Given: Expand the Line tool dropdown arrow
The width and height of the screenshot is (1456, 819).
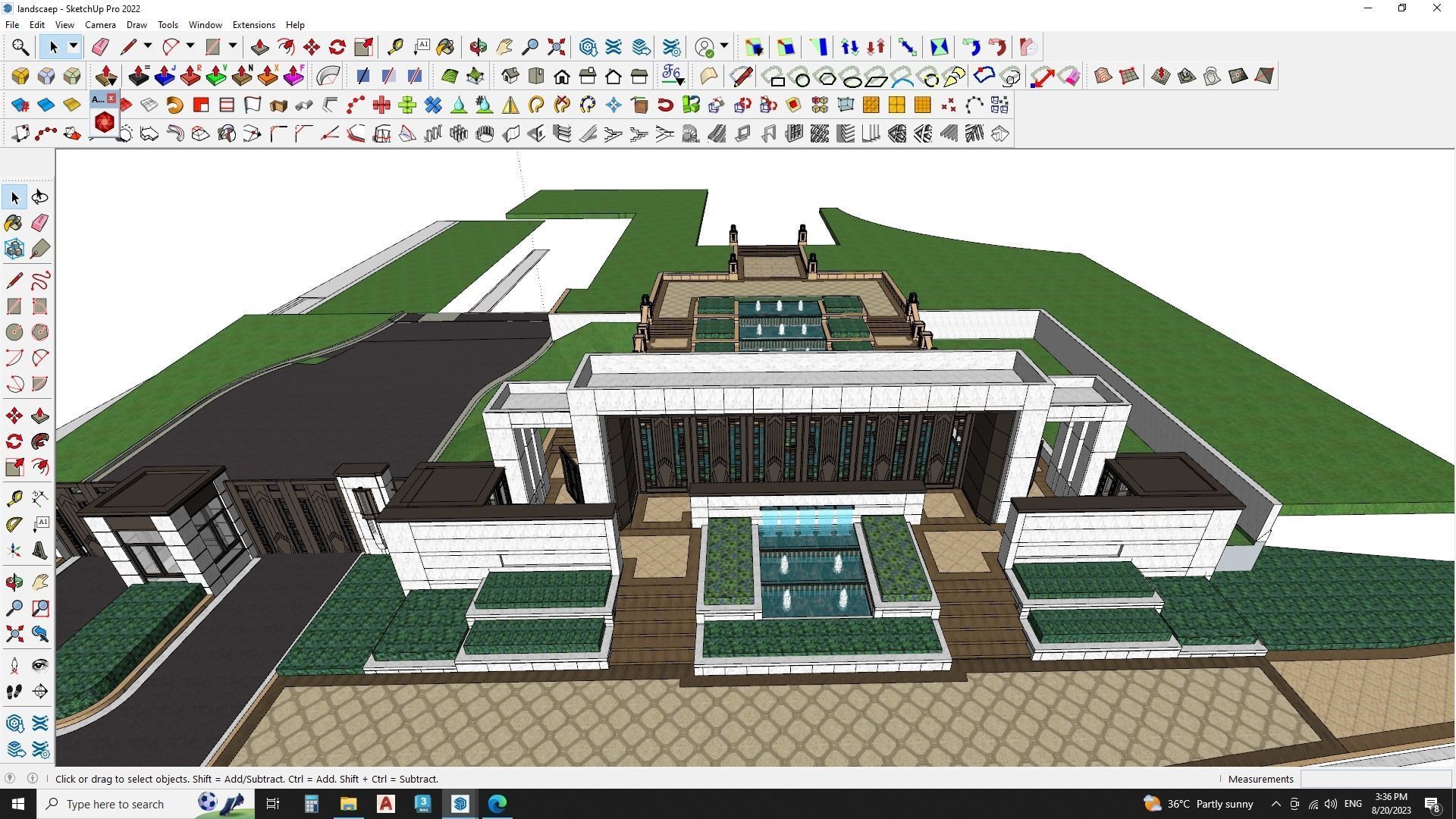Looking at the screenshot, I should (x=148, y=47).
